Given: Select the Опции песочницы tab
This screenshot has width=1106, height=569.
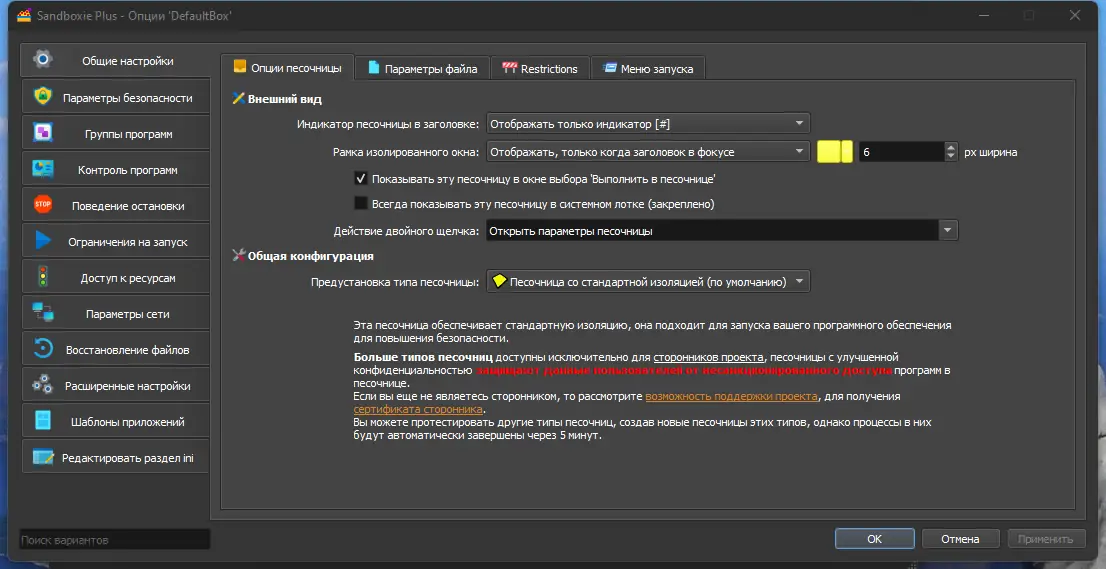Looking at the screenshot, I should coord(287,67).
